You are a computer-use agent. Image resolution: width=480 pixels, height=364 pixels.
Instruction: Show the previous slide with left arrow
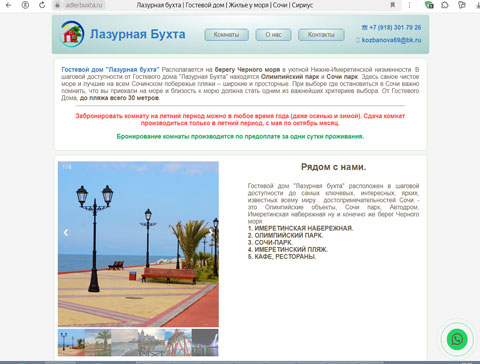[x=66, y=233]
